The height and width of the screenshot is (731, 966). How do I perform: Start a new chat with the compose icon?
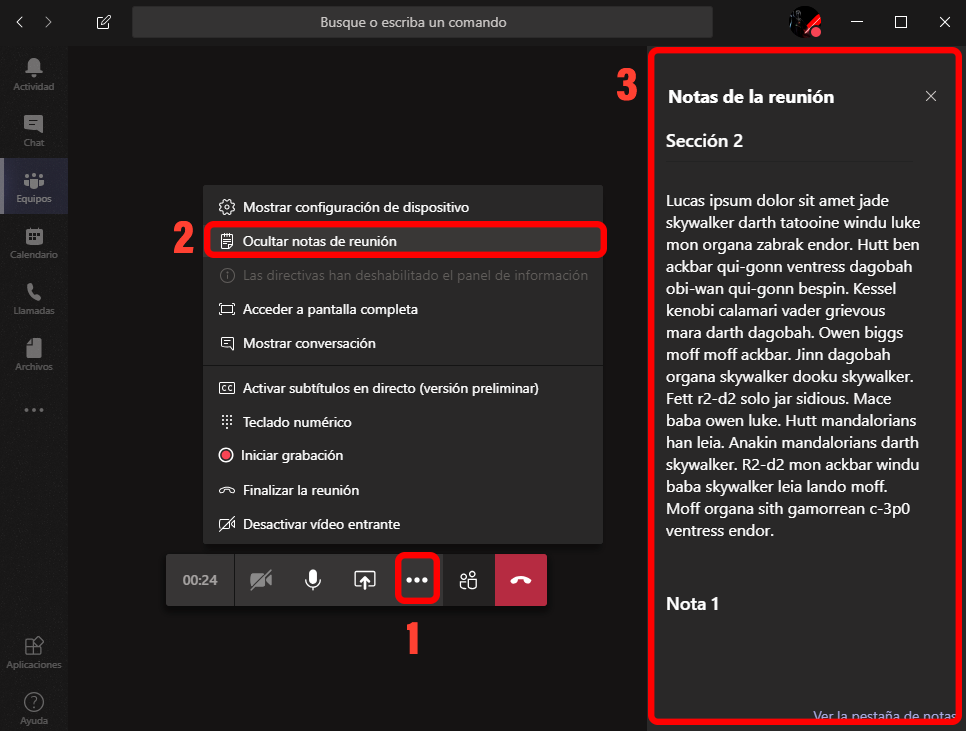point(103,21)
